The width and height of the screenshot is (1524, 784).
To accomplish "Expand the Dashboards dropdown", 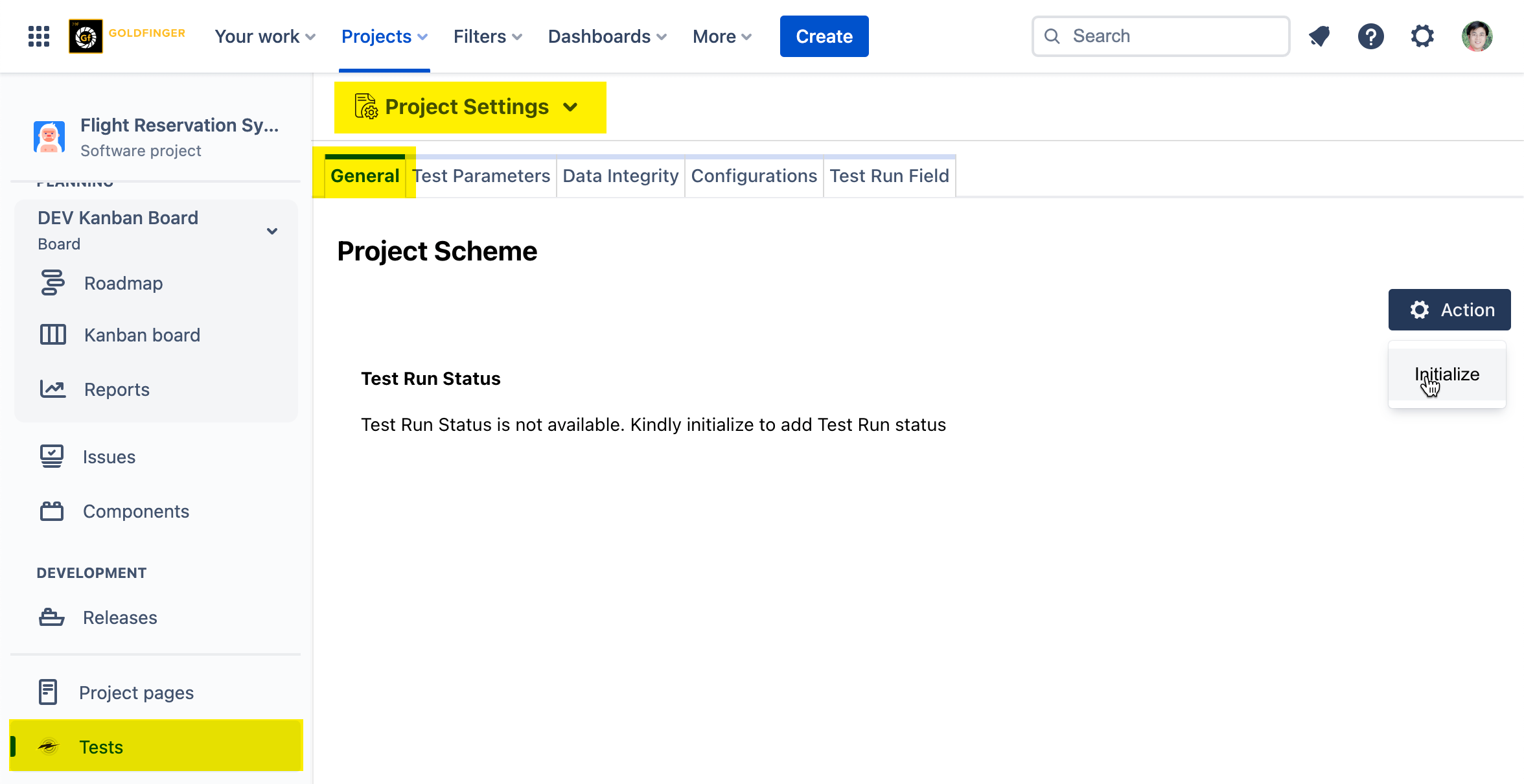I will tap(606, 36).
